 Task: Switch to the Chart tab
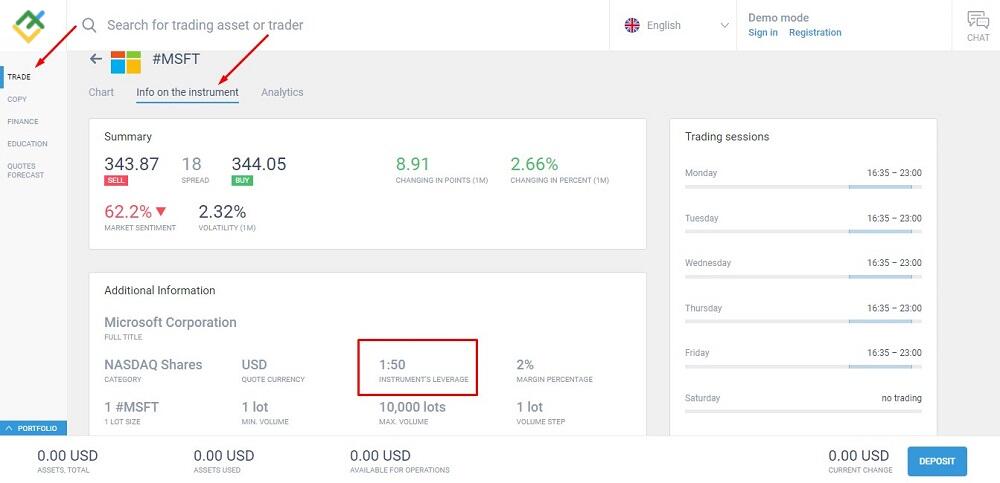tap(101, 93)
